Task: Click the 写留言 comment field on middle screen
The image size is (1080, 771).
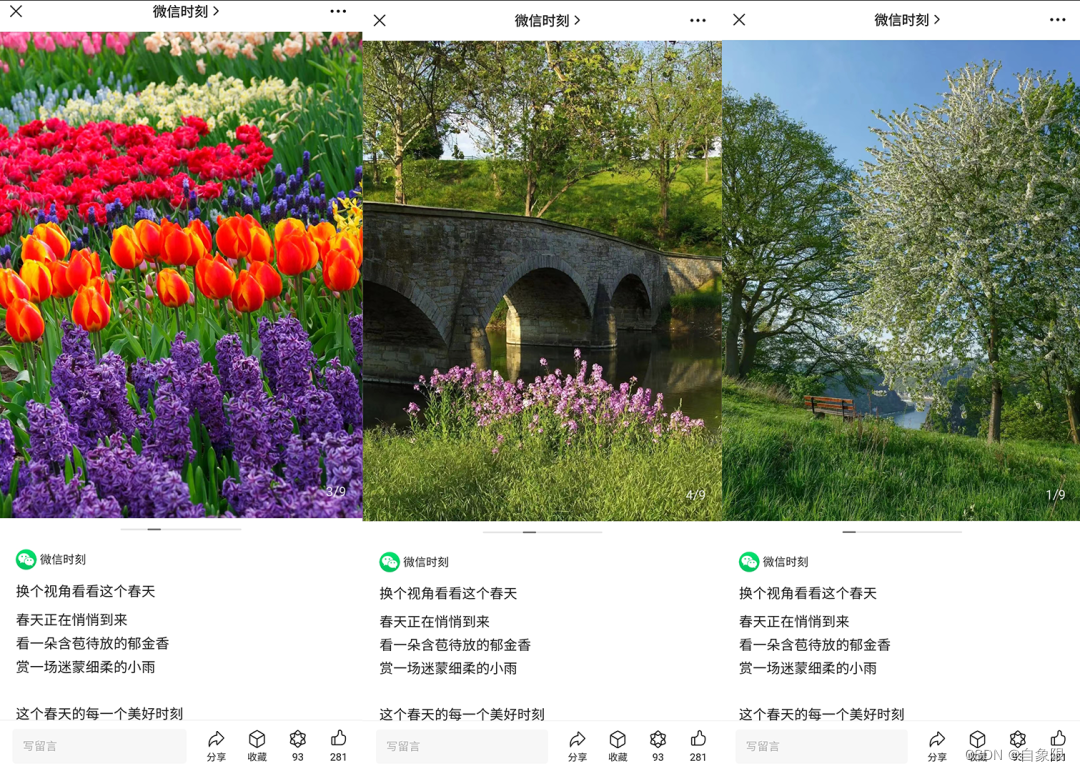Action: tap(461, 746)
